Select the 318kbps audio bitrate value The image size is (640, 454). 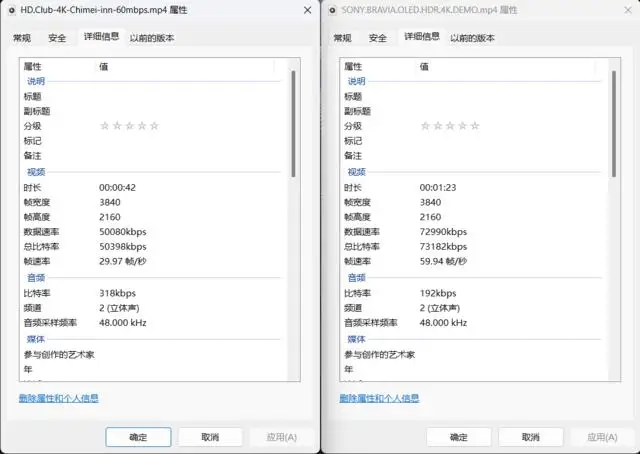click(118, 293)
